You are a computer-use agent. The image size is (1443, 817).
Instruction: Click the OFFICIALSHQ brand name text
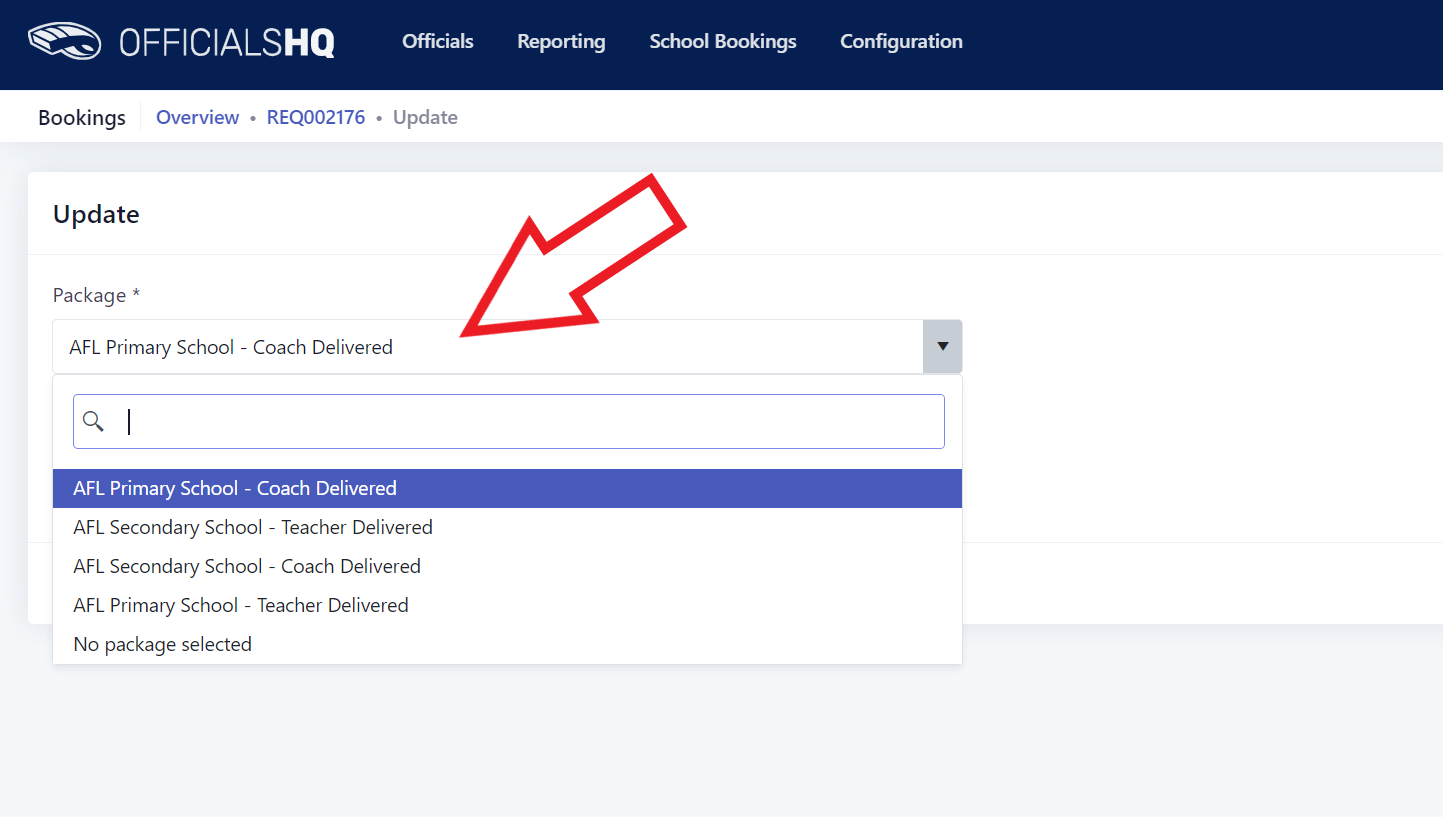point(227,42)
